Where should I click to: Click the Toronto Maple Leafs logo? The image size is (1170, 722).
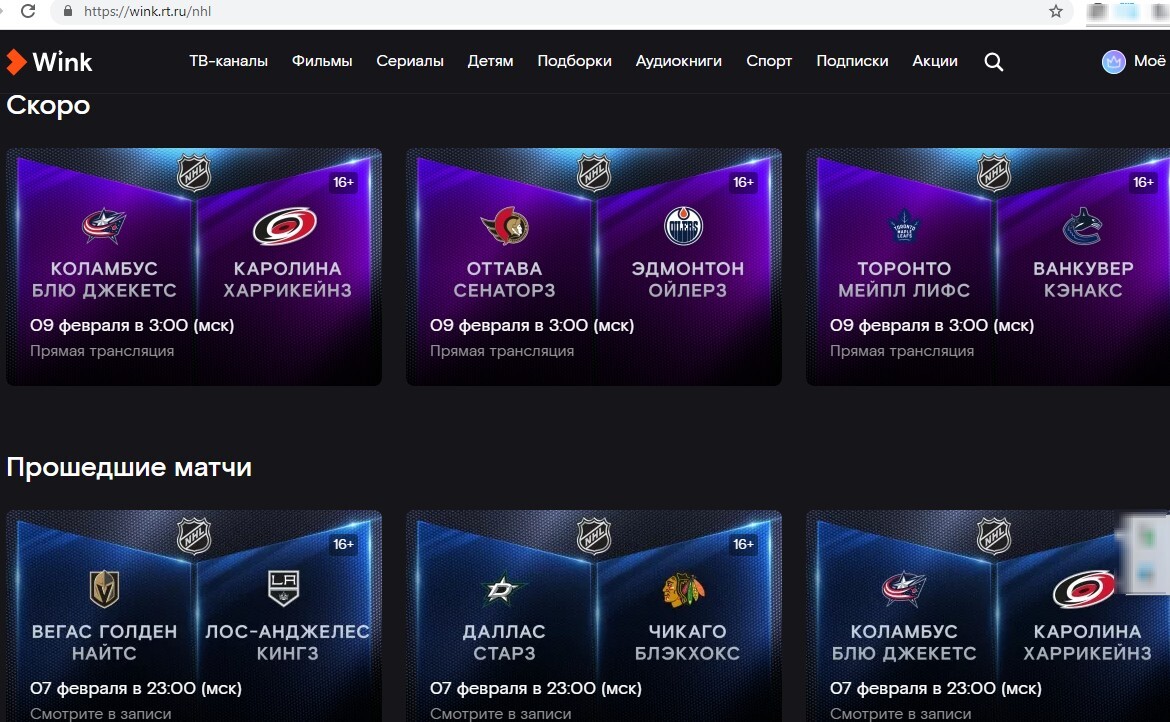point(904,227)
